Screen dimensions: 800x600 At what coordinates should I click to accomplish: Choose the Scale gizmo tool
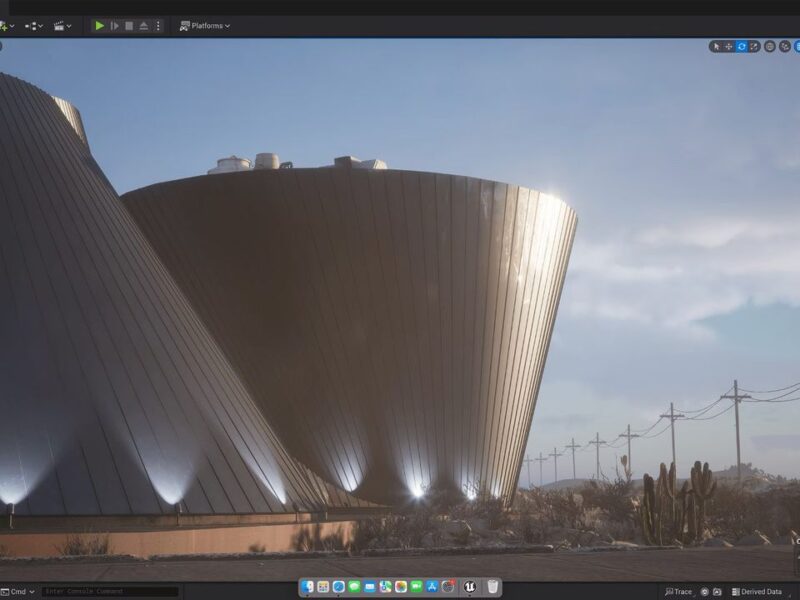(754, 46)
